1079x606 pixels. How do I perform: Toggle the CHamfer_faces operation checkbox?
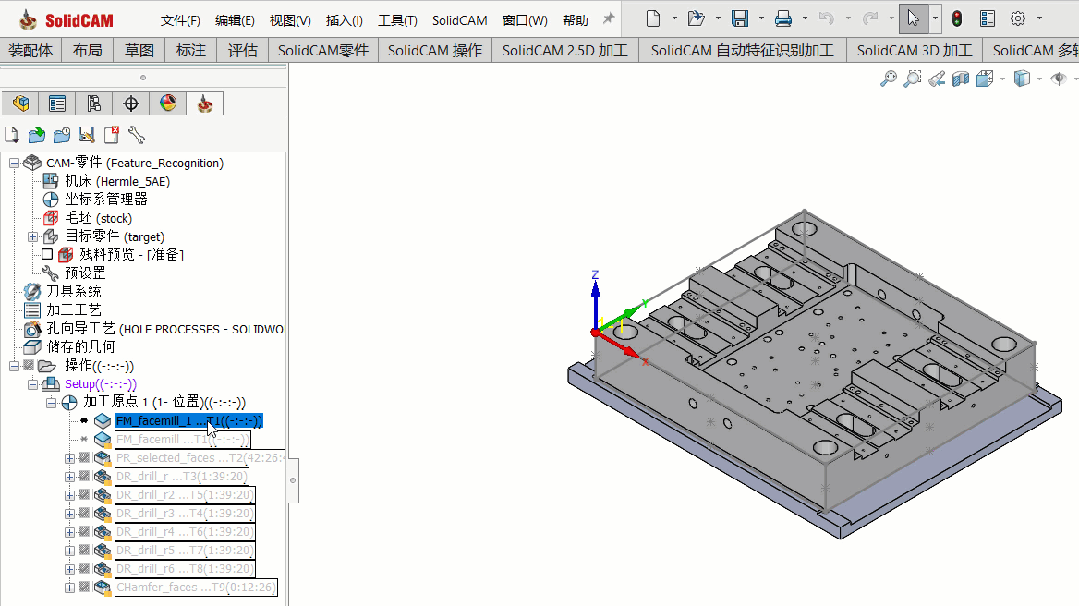pyautogui.click(x=84, y=587)
